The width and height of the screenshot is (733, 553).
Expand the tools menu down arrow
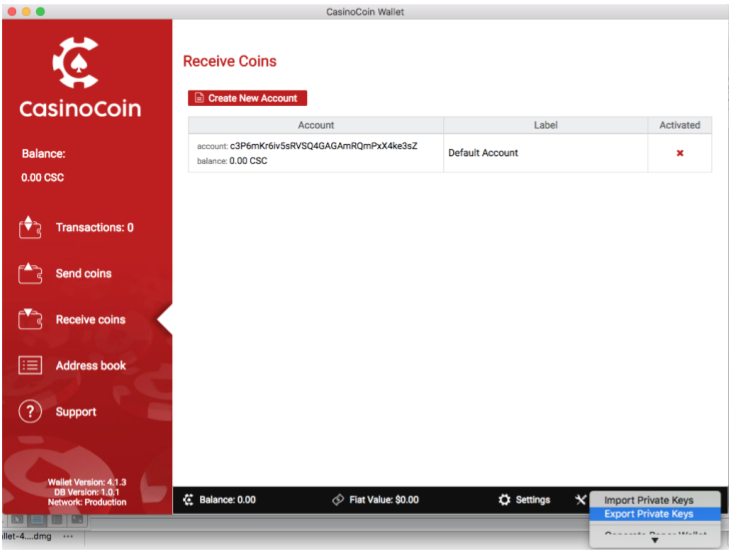pos(654,540)
